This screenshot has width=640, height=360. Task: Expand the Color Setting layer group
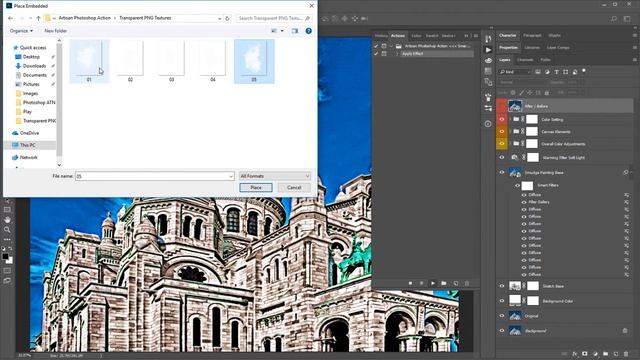(x=510, y=120)
